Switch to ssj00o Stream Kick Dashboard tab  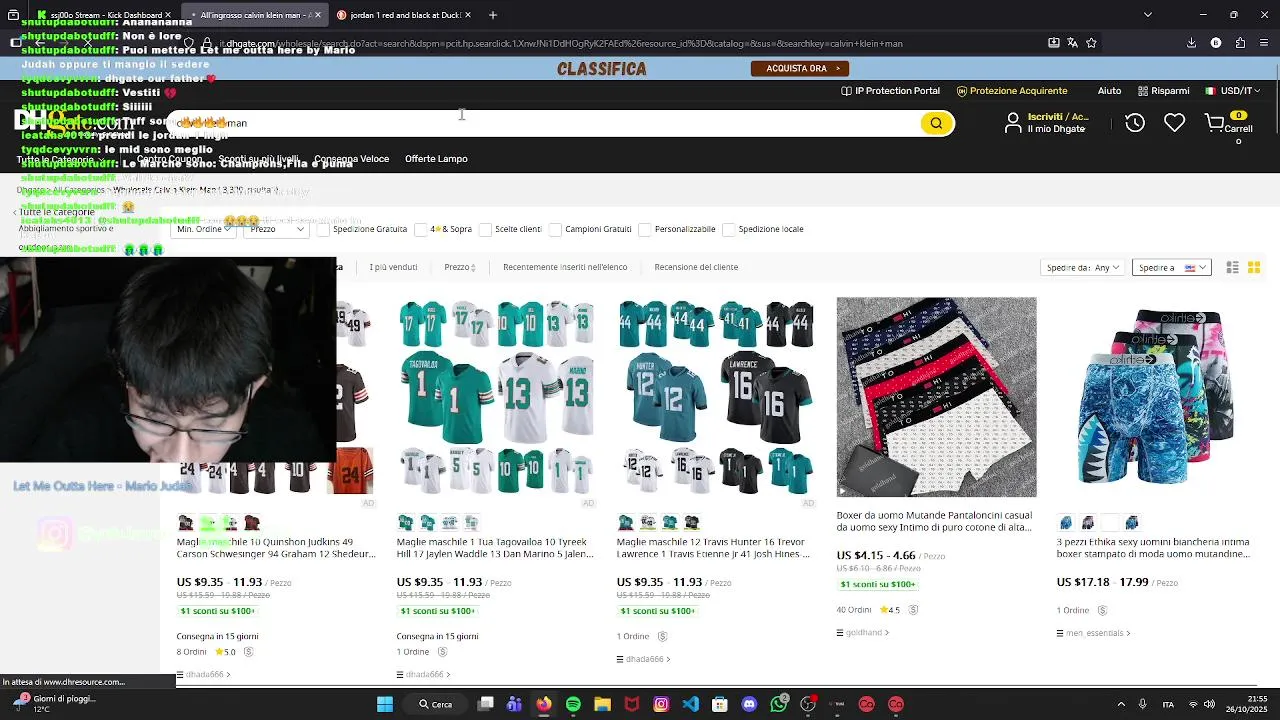(x=104, y=15)
